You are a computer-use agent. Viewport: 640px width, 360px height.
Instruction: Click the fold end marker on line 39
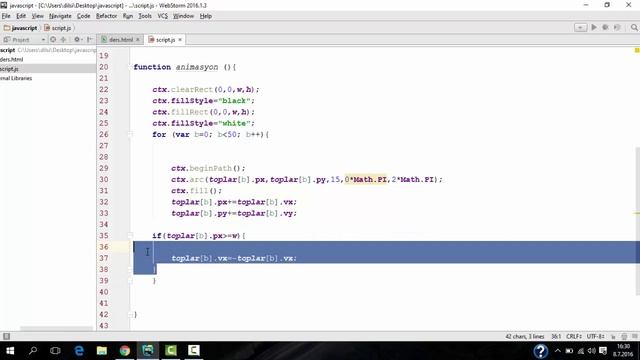tap(130, 280)
